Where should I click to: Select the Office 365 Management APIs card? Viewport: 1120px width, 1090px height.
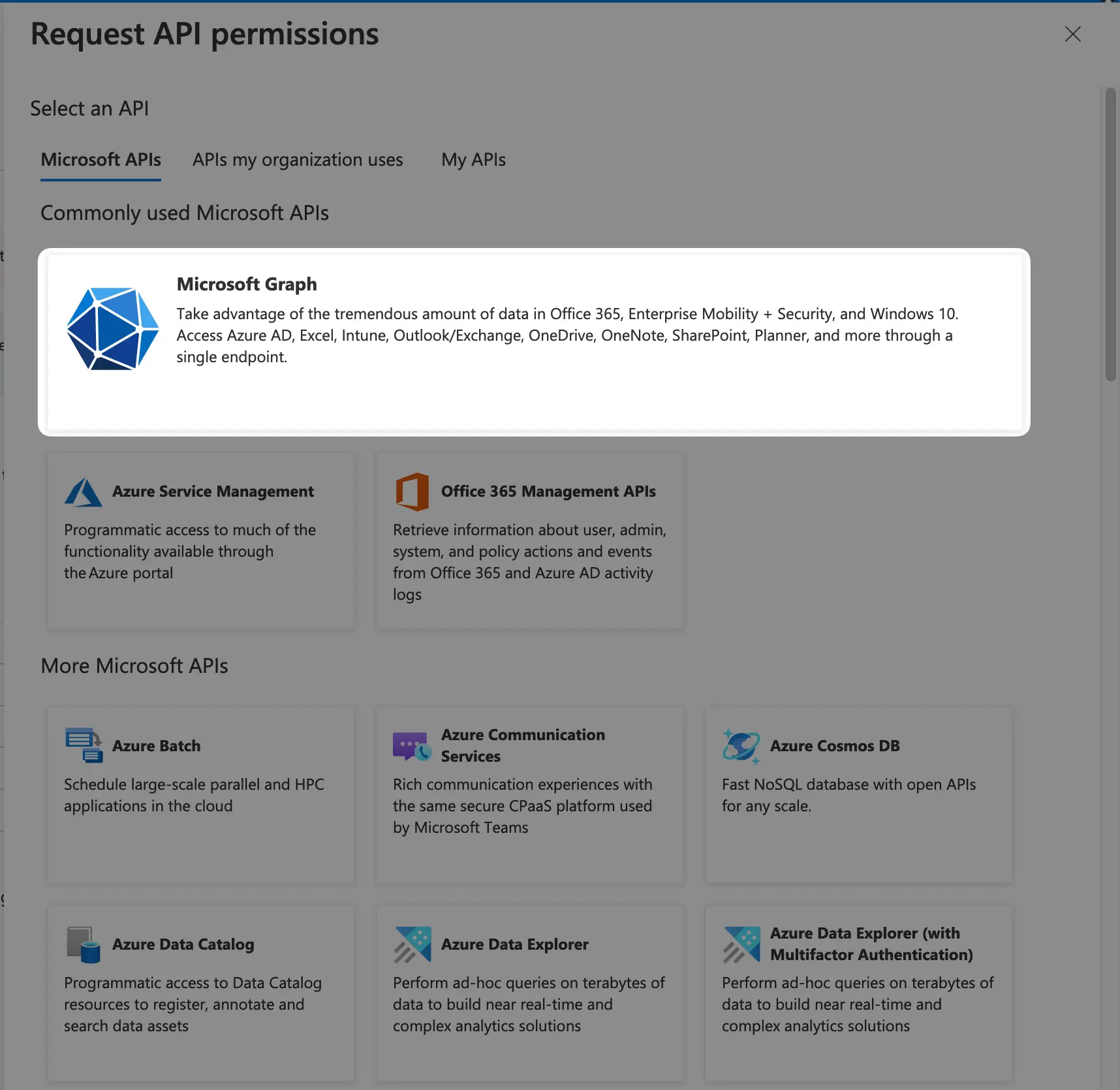point(529,540)
